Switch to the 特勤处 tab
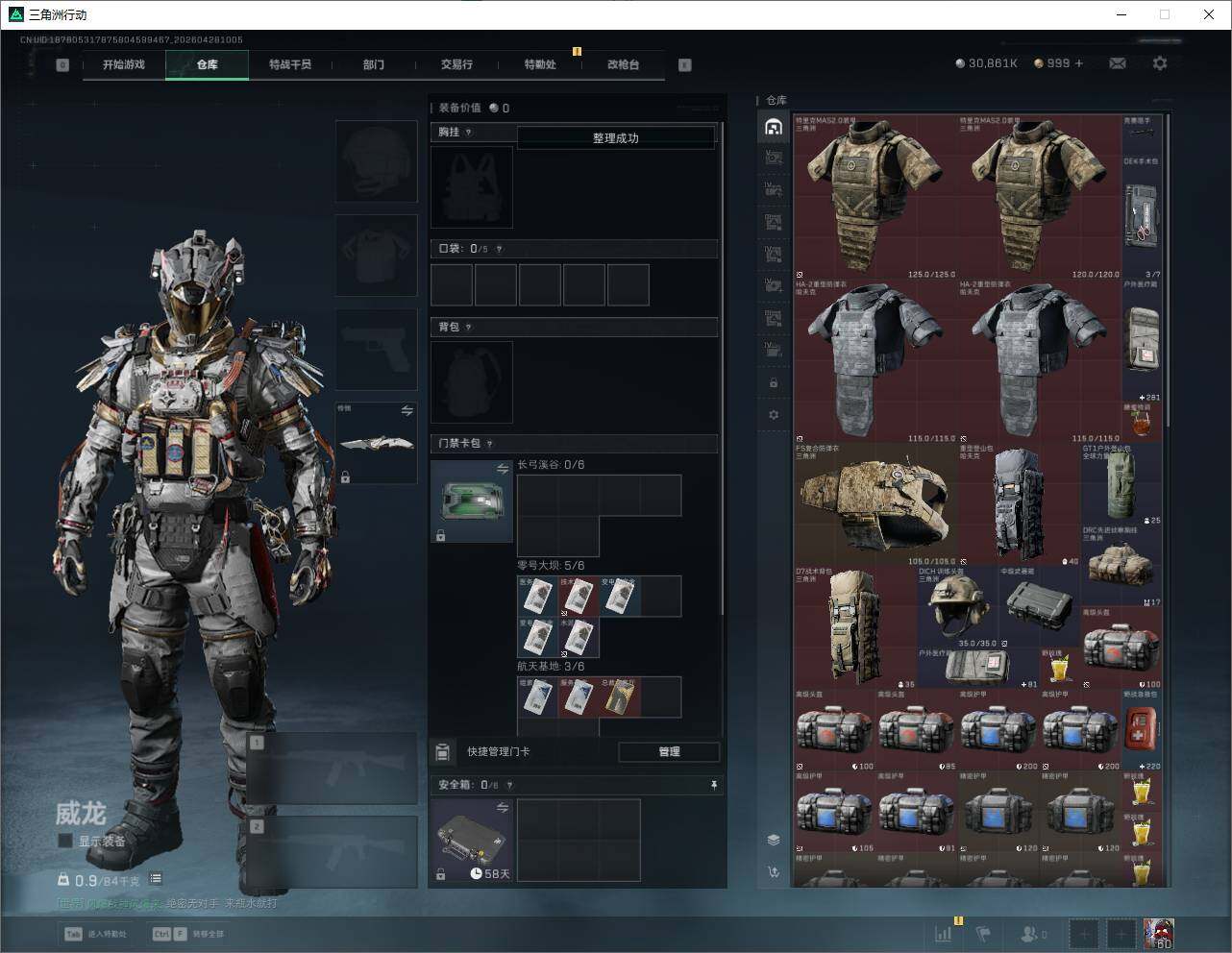Screen dimensions: 1232x953 540,64
